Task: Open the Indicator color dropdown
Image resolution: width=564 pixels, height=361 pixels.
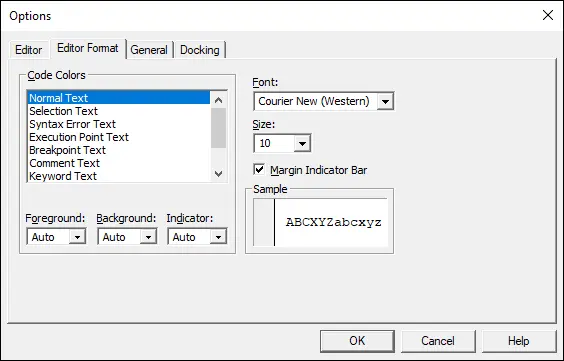Action: 218,237
